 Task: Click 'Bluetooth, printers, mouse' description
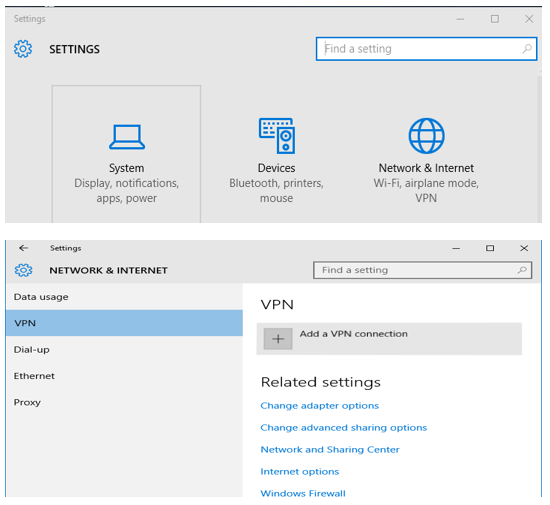click(276, 191)
